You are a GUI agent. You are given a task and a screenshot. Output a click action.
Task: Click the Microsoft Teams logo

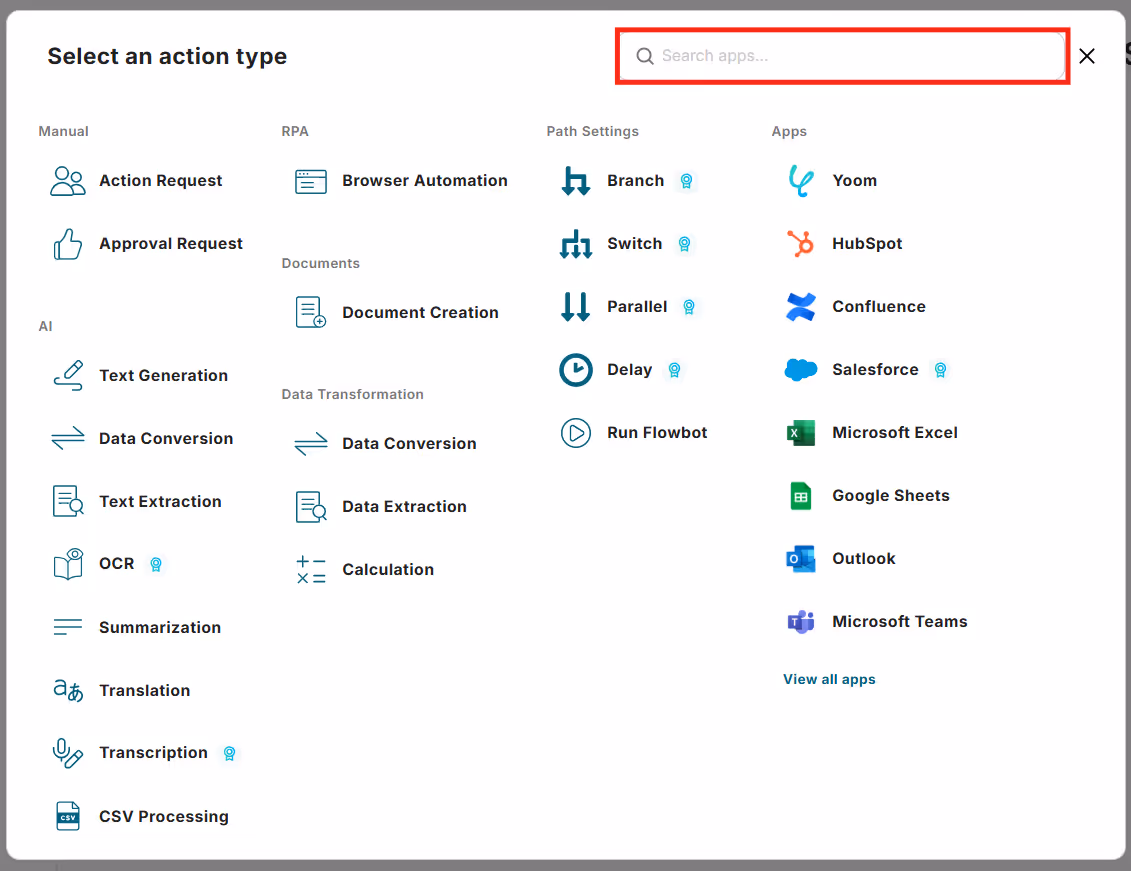(801, 622)
